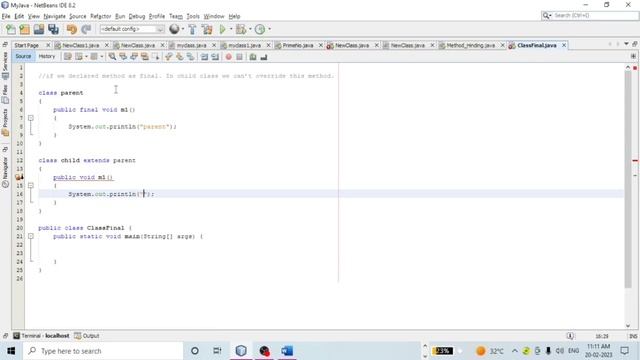Screen dimensions: 640x360
Task: Open the Tools menu
Action: click(x=193, y=16)
